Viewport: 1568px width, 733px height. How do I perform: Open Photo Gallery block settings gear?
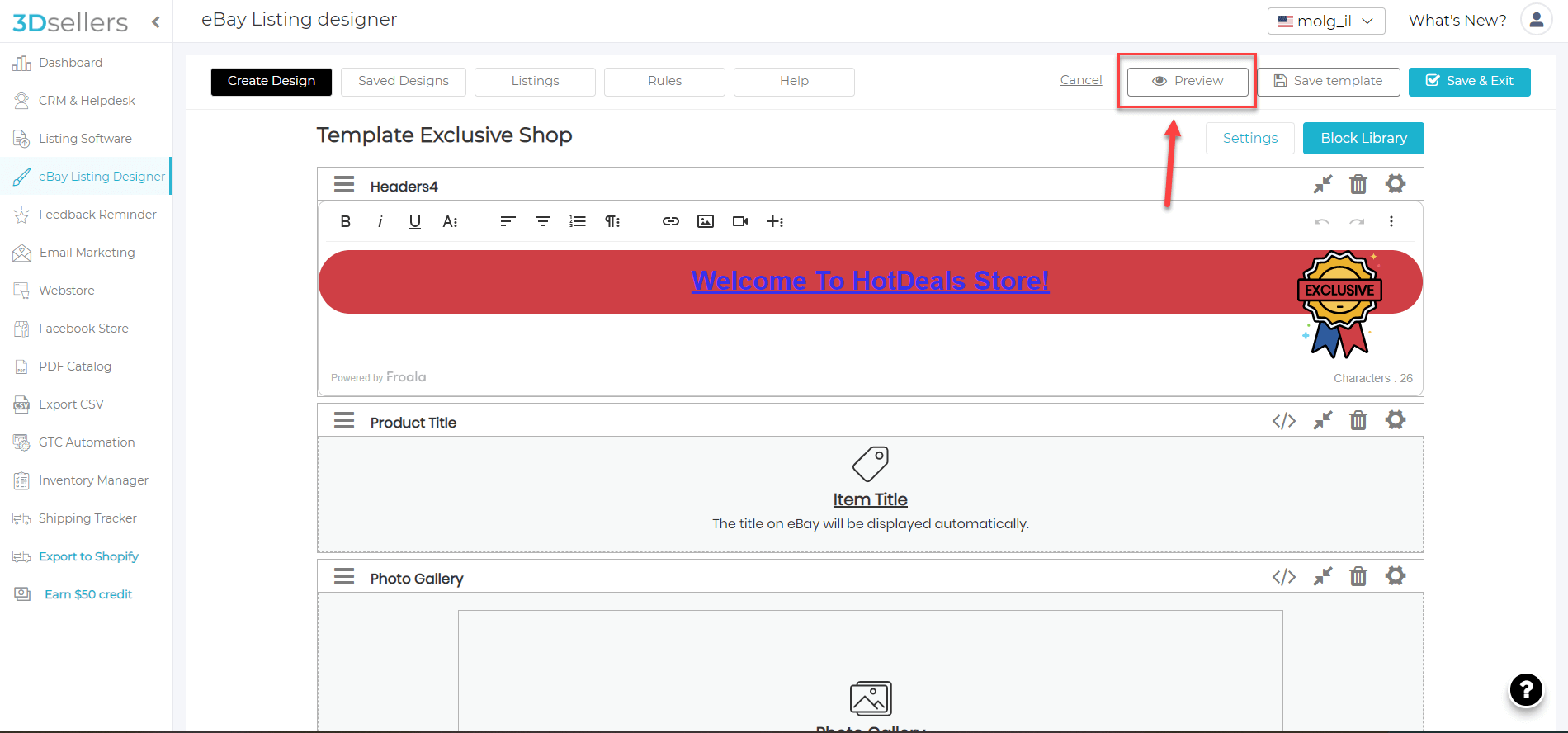pyautogui.click(x=1396, y=575)
